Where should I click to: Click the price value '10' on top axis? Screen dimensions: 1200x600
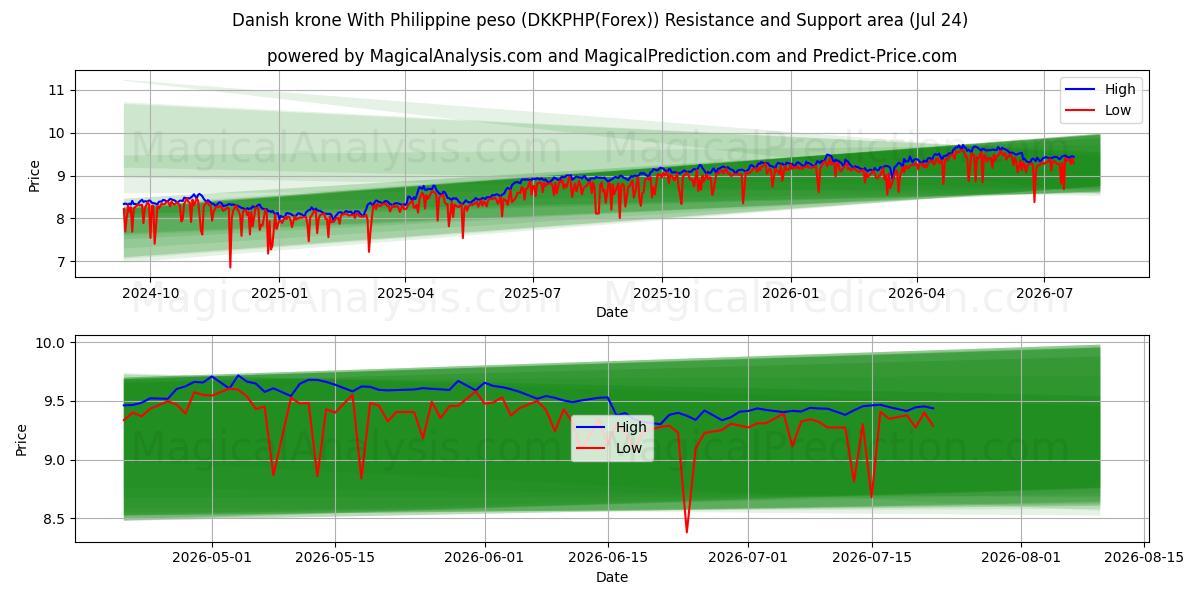(56, 133)
